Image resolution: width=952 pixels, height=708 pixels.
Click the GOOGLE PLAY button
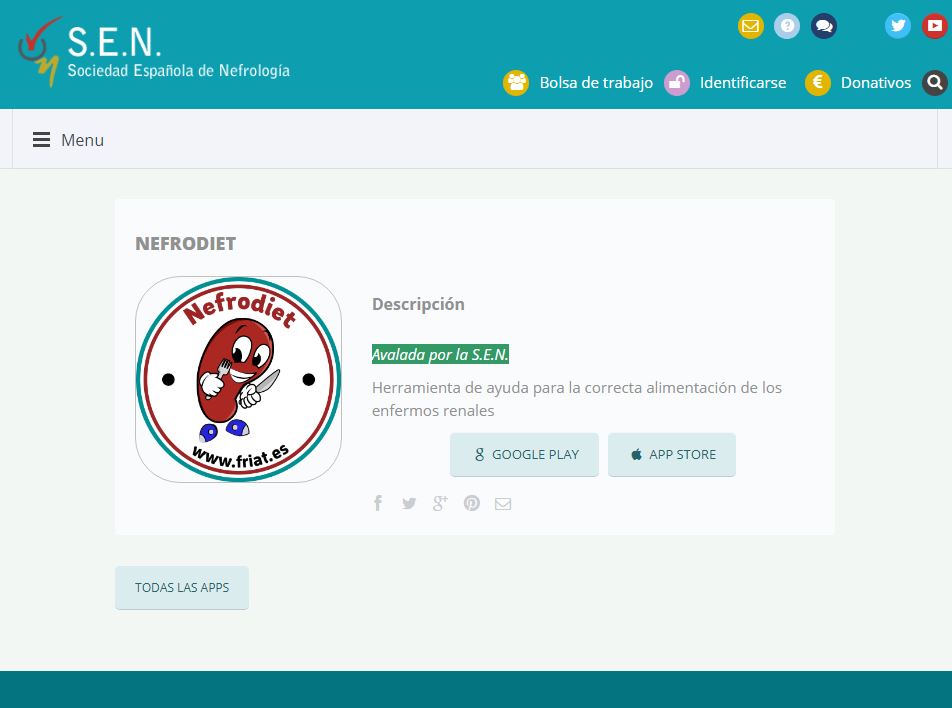click(x=524, y=454)
